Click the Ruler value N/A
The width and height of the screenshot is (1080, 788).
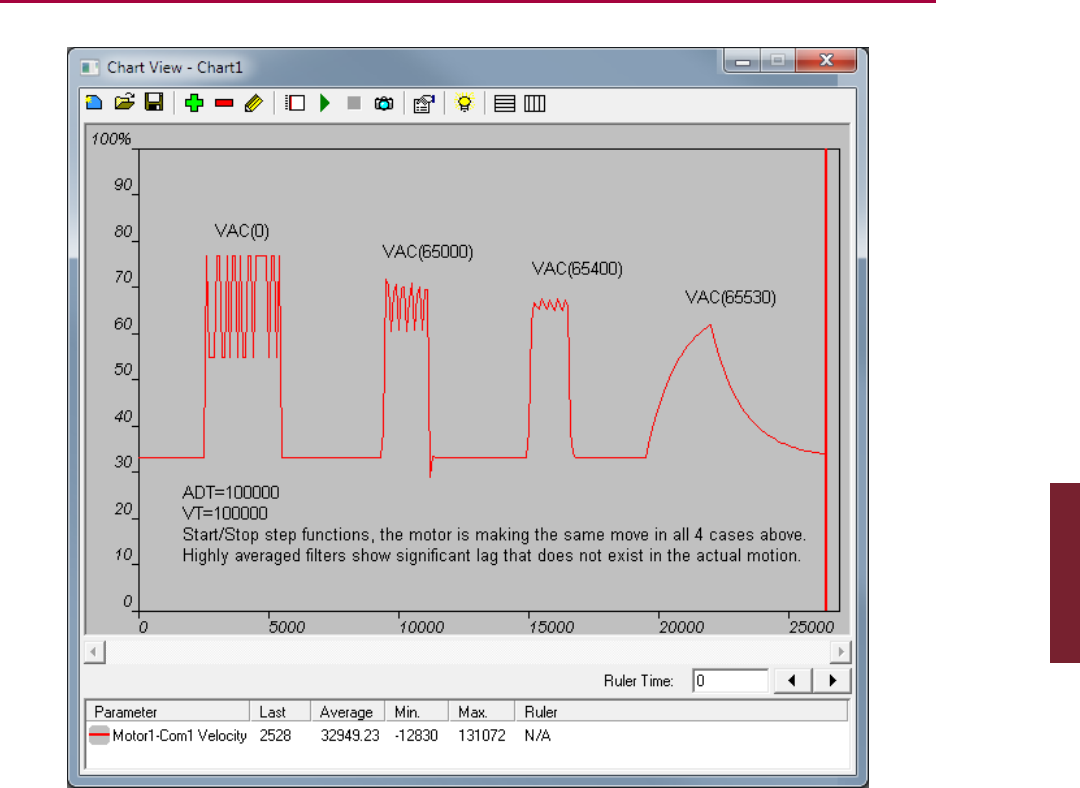pos(537,736)
